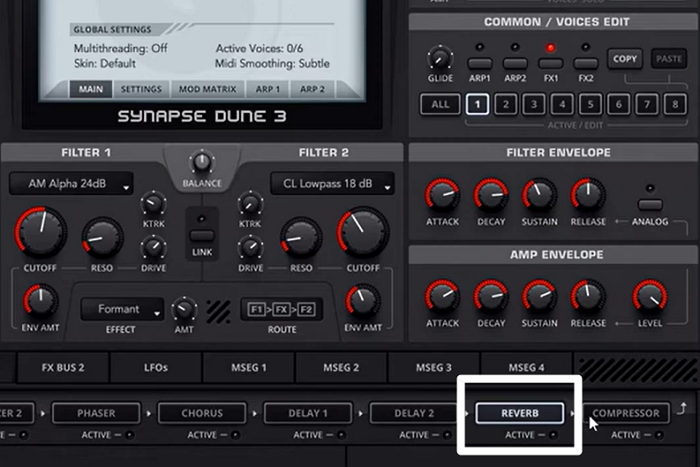Screen dimensions: 700x467
Task: Toggle the ARP1 button
Action: click(x=479, y=63)
